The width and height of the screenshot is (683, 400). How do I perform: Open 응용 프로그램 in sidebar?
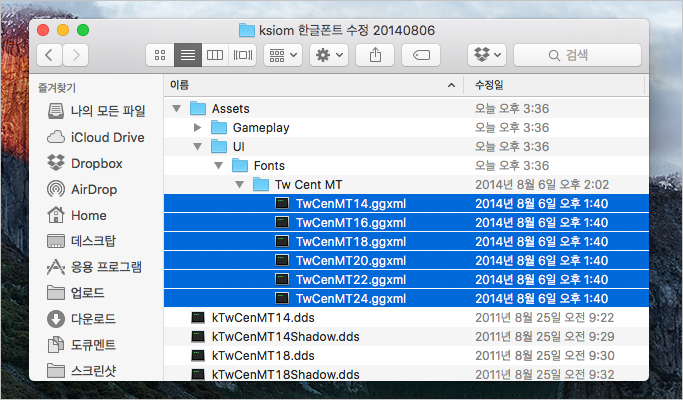click(x=94, y=267)
